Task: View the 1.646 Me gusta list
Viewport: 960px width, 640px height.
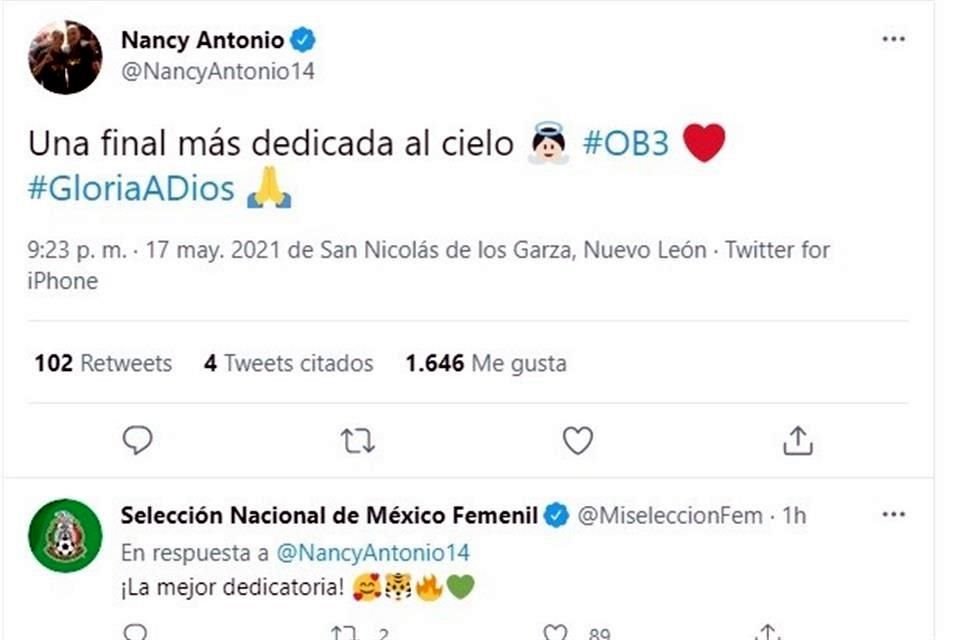Action: coord(486,363)
